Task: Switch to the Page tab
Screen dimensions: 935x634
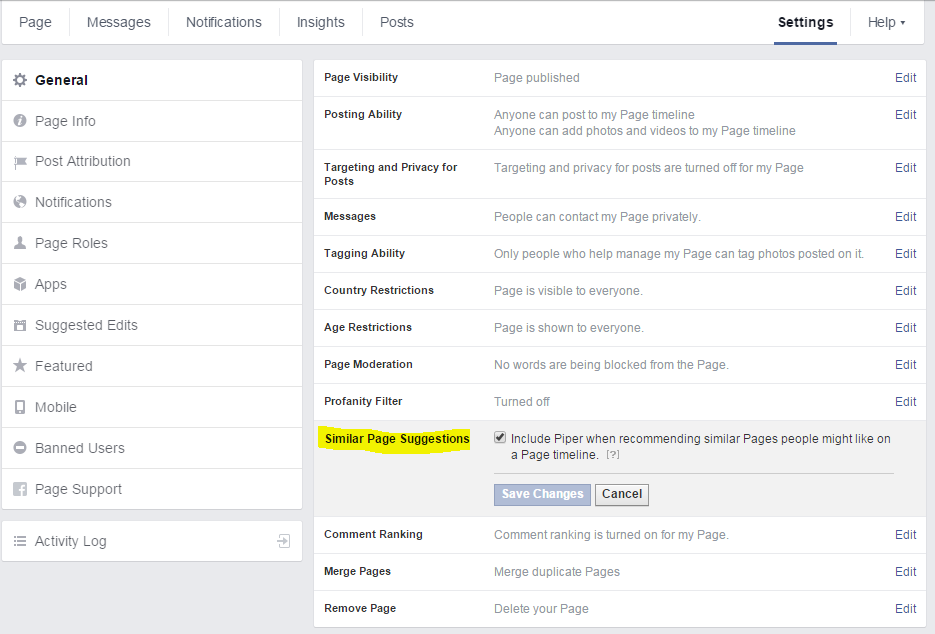Action: pyautogui.click(x=35, y=23)
